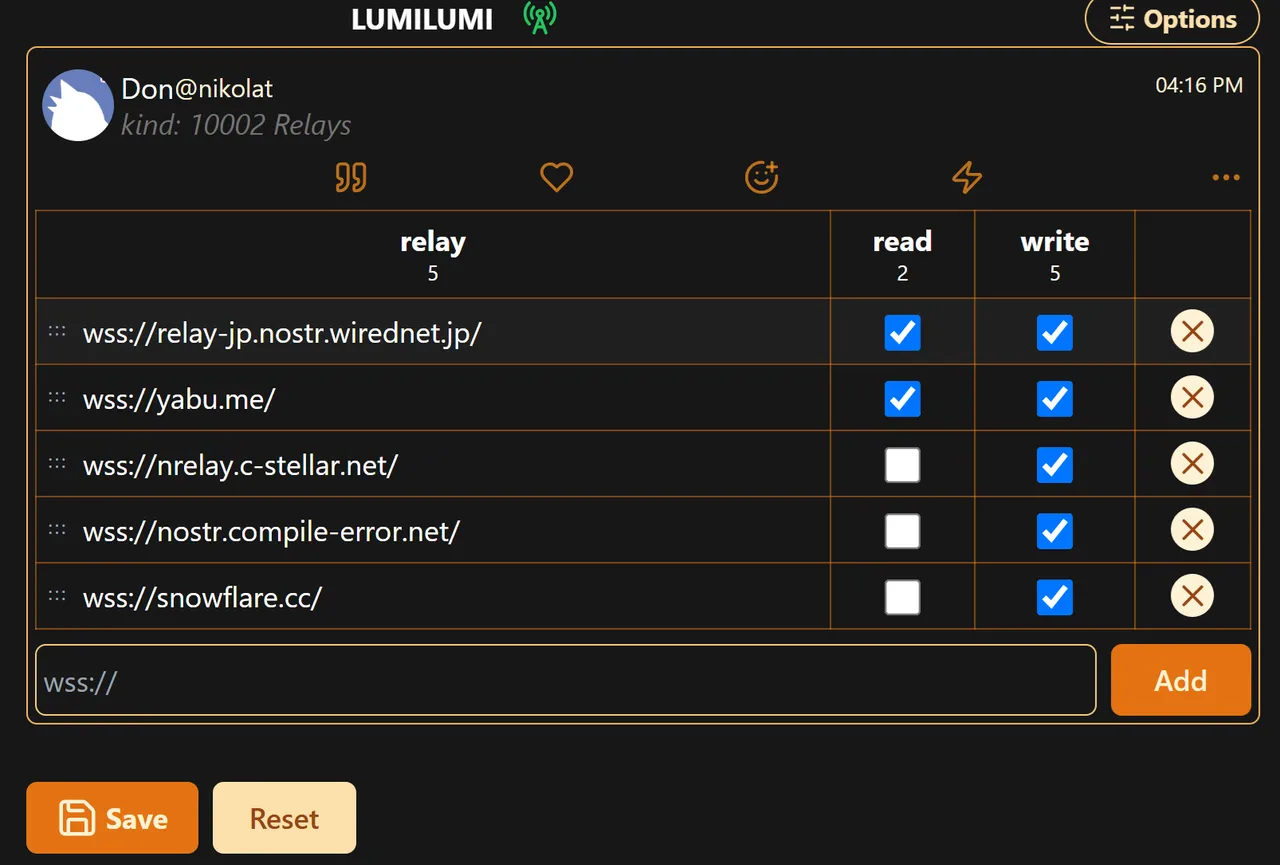Open the three-dot more menu
Screen dimensions: 1280x865
coord(1225,178)
